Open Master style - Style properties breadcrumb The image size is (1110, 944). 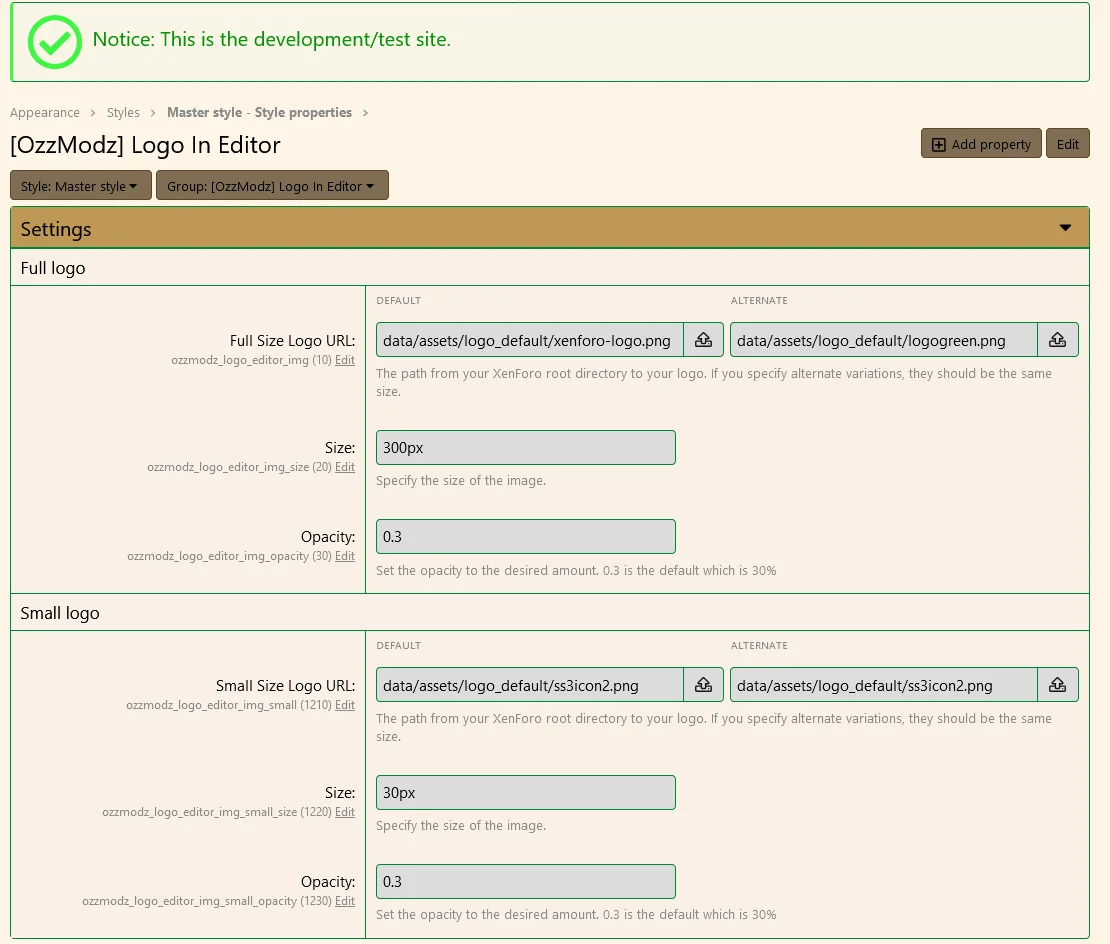[x=259, y=113]
